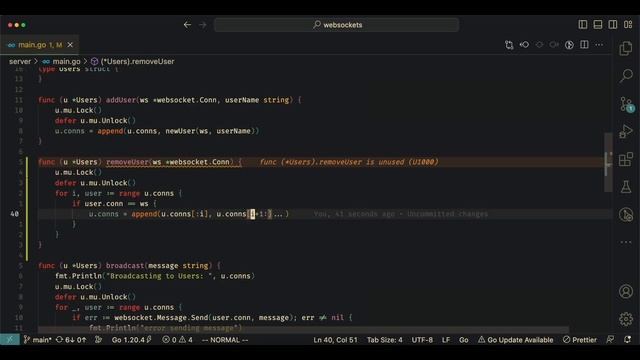Change the LF end-of-line sequence

pos(446,340)
